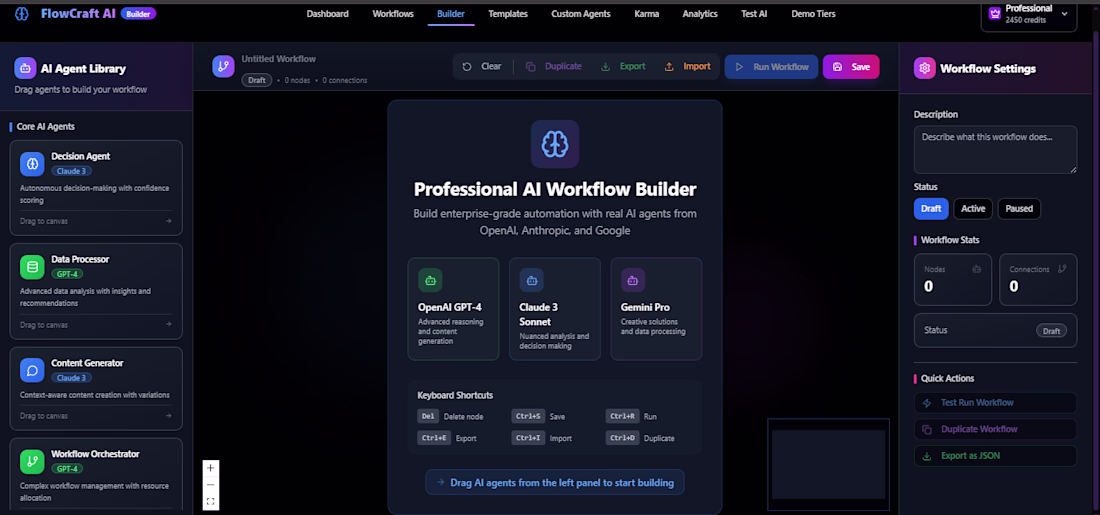1100x515 pixels.
Task: Export the workflow from the toolbar
Action: [x=624, y=67]
